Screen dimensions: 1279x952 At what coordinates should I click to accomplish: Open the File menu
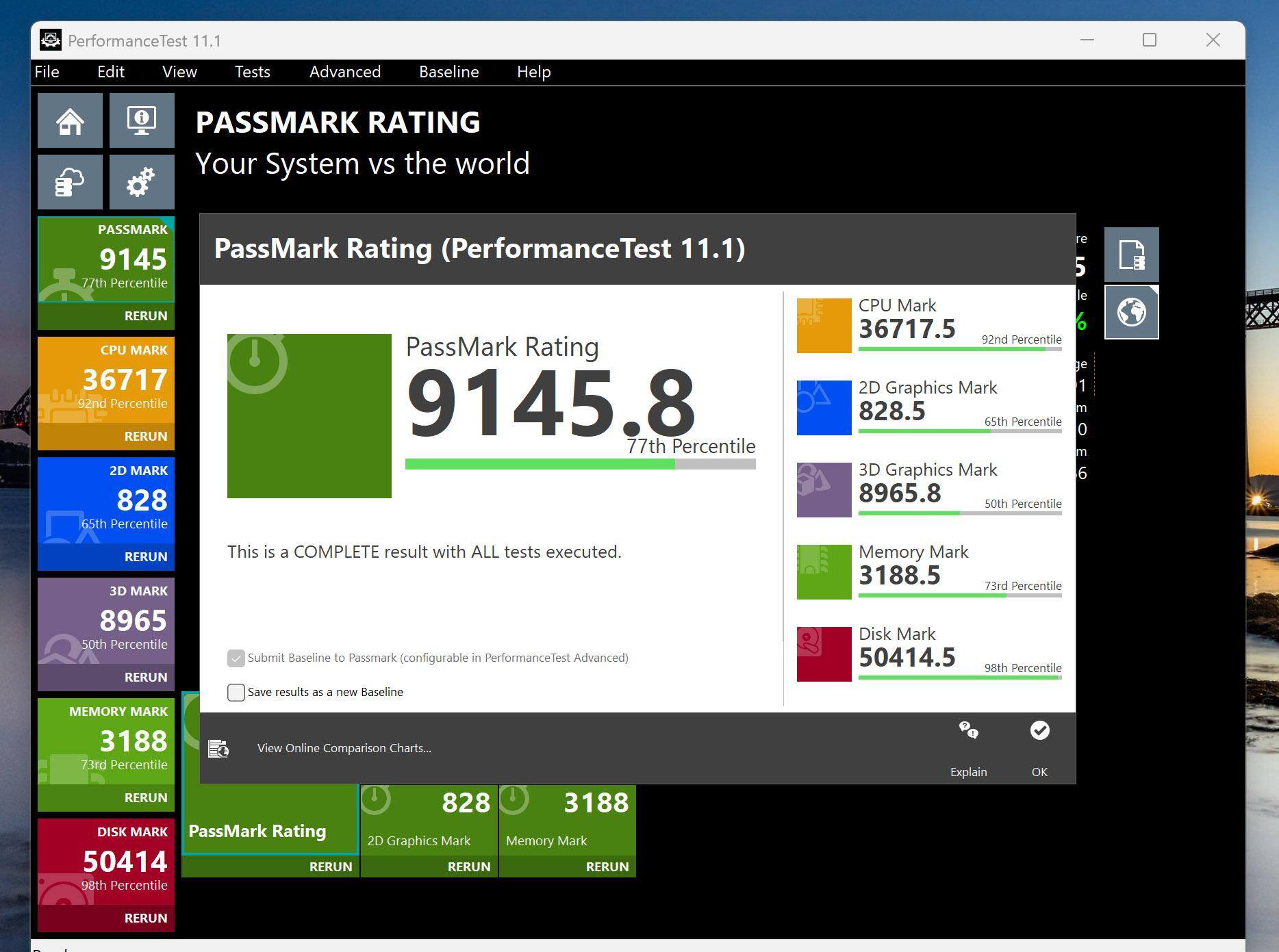[x=47, y=72]
